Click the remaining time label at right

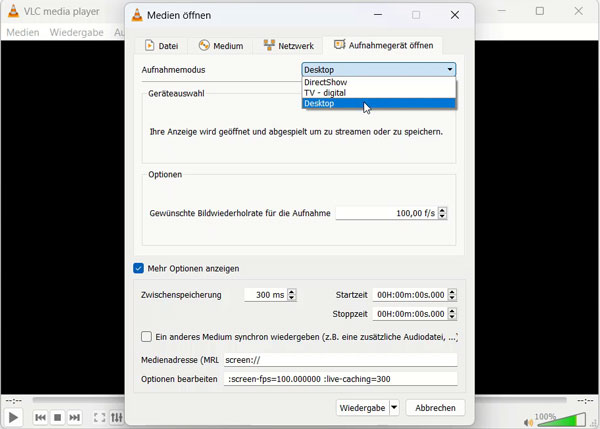585,401
